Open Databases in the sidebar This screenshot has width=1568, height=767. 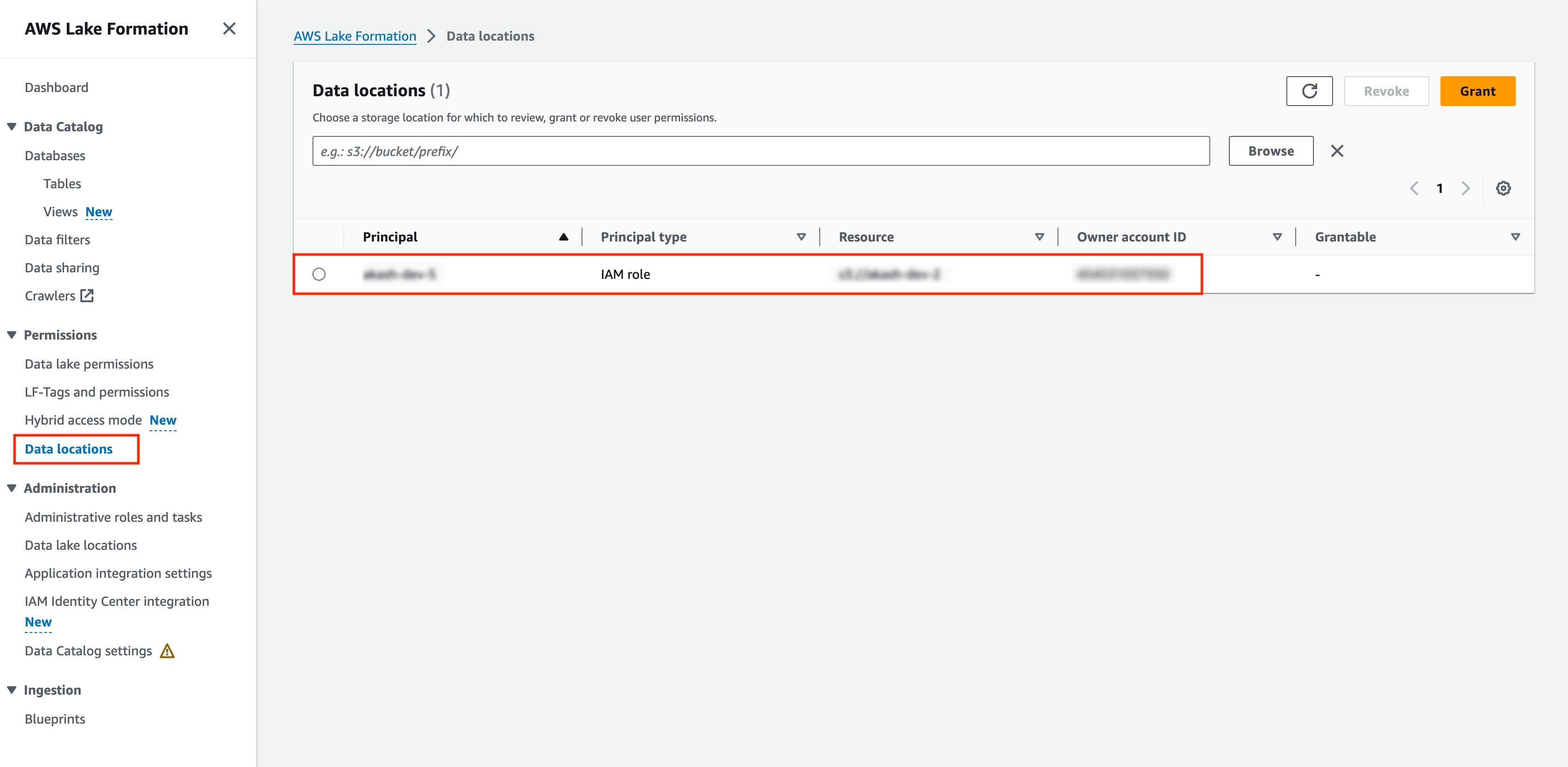click(55, 156)
